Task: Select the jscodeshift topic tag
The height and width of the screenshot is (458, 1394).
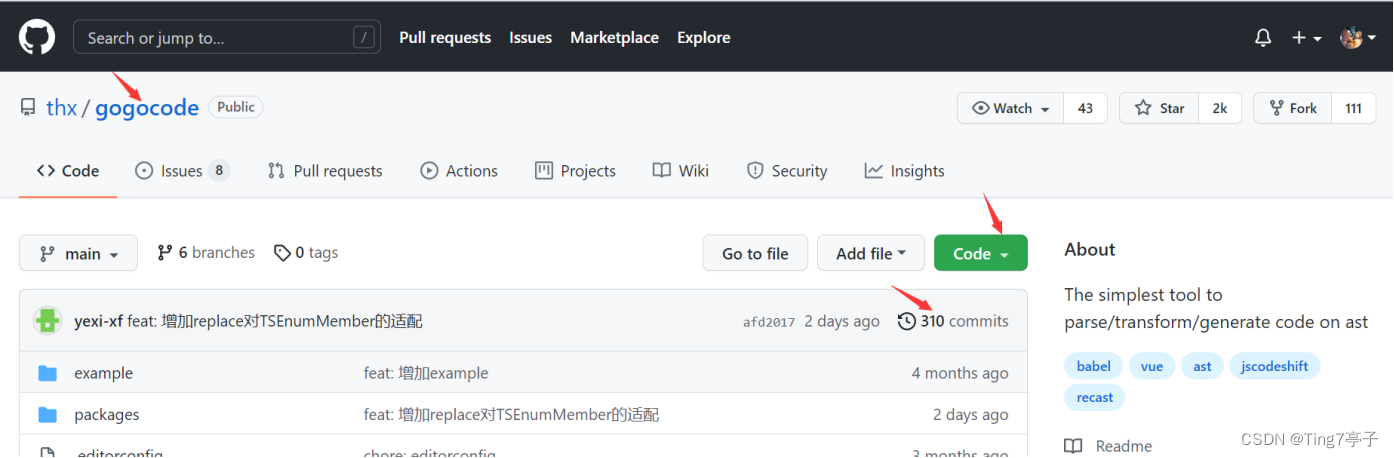Action: tap(1275, 366)
